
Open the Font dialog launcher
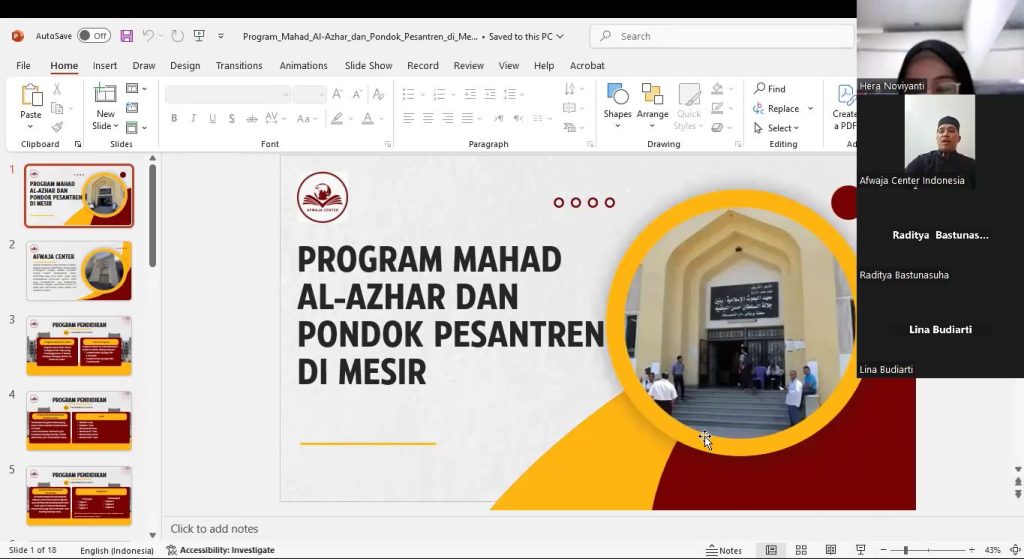(387, 144)
